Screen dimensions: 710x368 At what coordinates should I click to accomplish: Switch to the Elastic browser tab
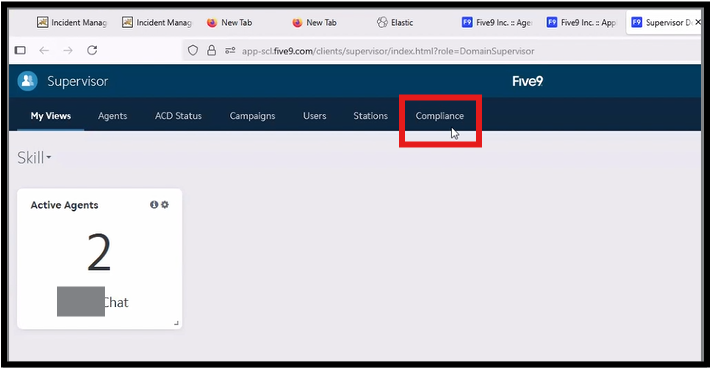click(395, 22)
